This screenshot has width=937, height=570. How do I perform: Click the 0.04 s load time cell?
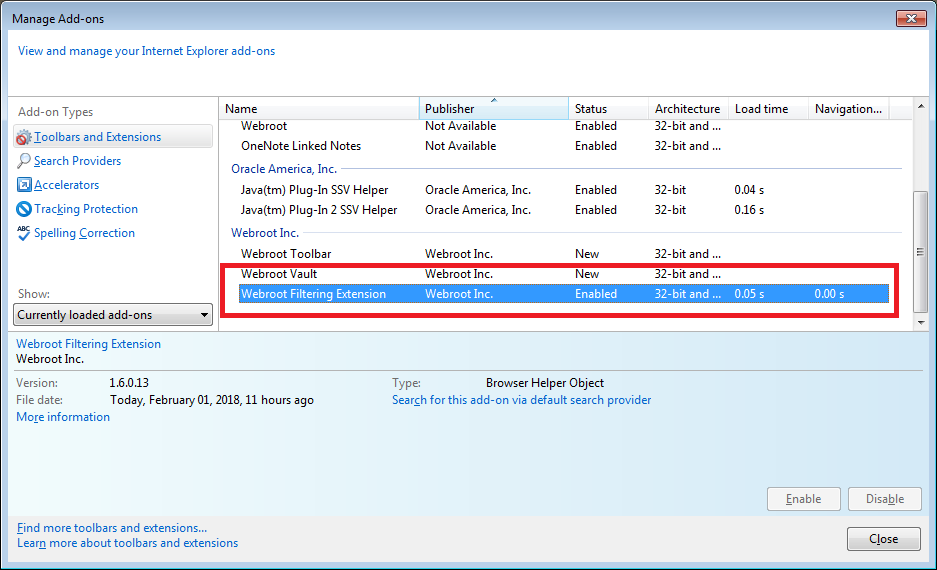749,190
